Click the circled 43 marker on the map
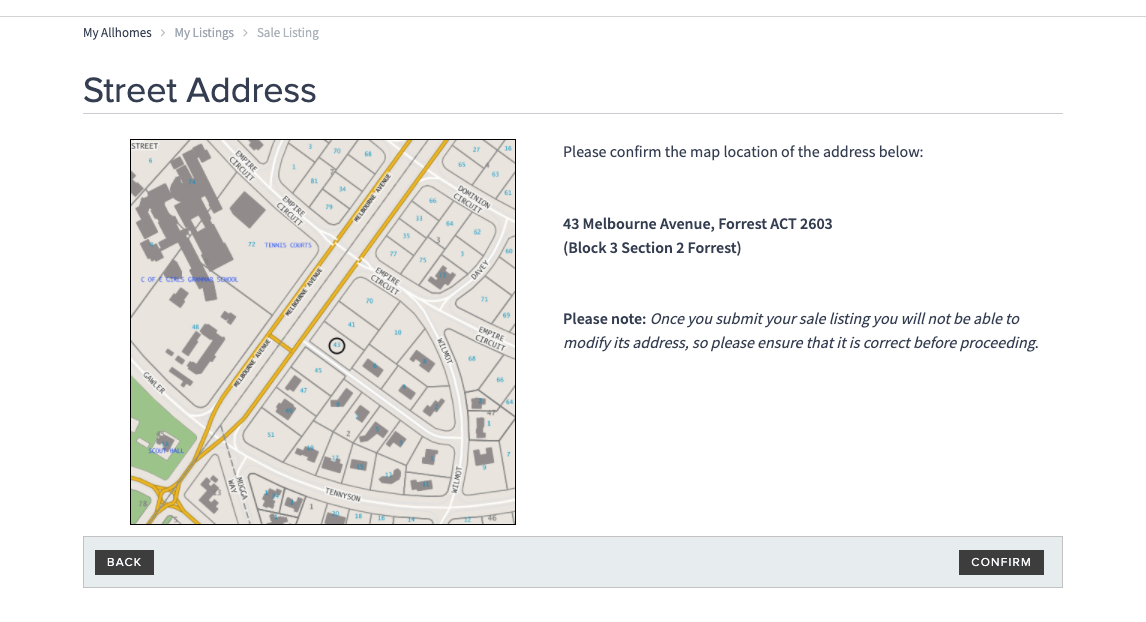This screenshot has height=622, width=1146. click(x=336, y=345)
